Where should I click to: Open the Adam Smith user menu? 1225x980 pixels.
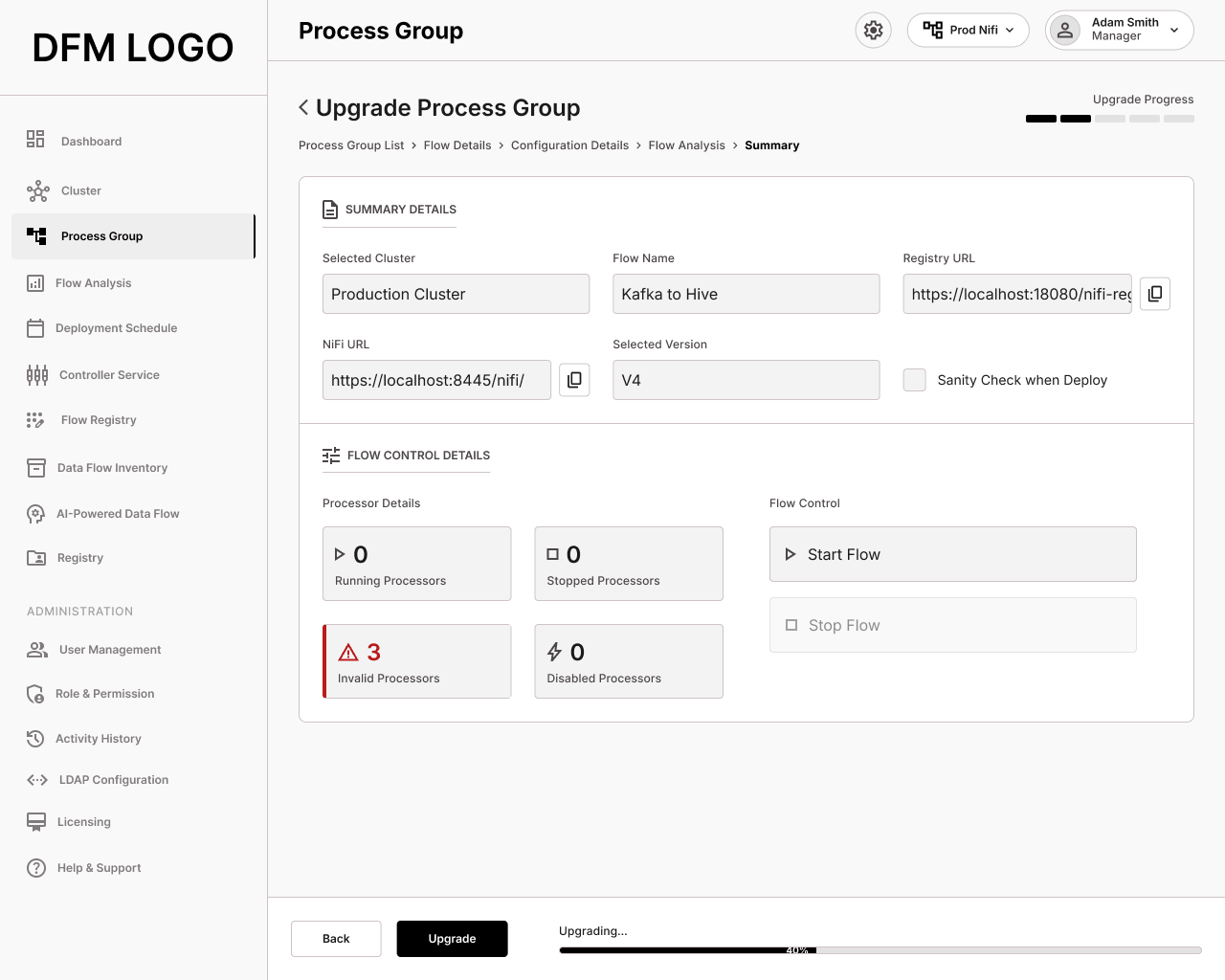[x=1120, y=30]
